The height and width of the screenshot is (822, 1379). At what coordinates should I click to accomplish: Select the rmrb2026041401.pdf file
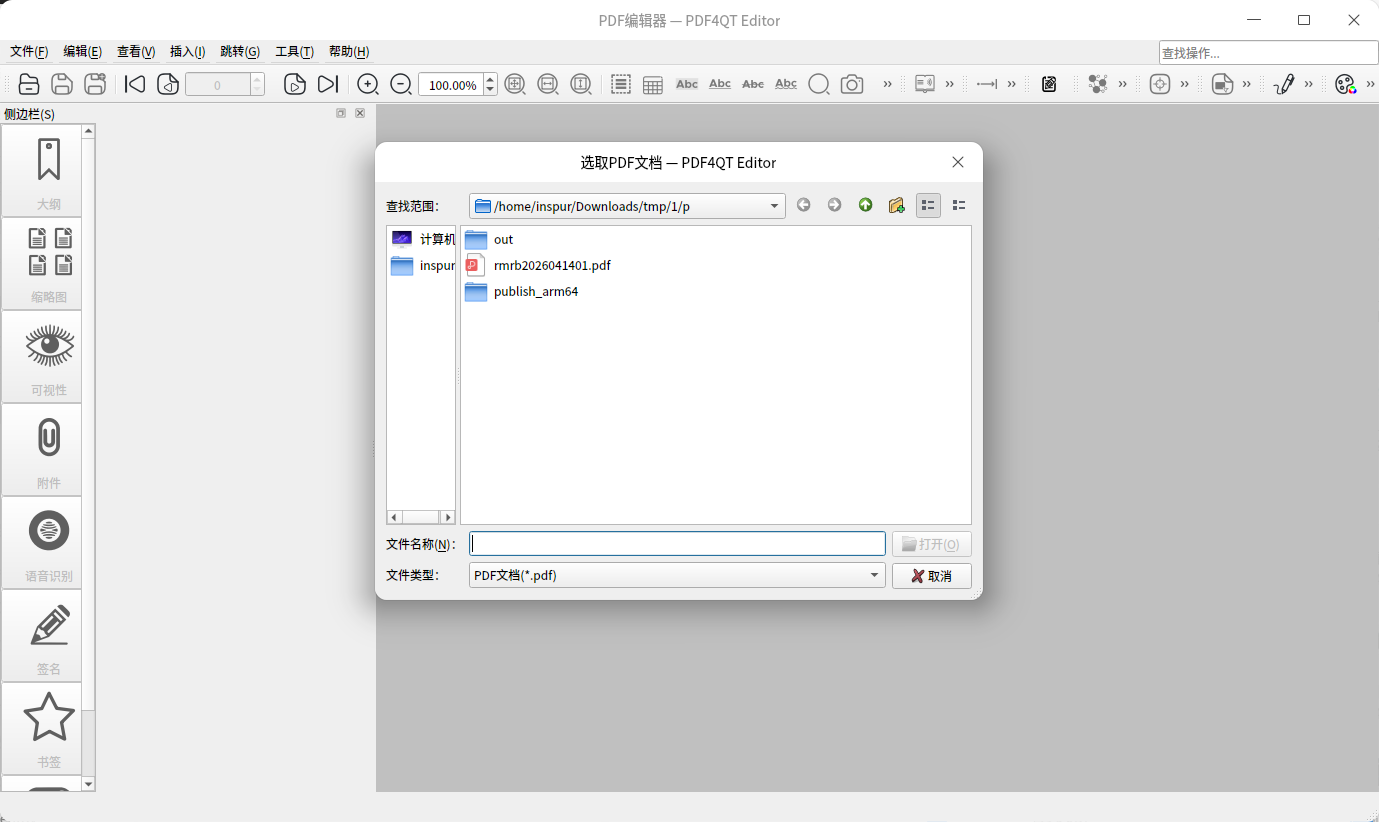coord(551,266)
